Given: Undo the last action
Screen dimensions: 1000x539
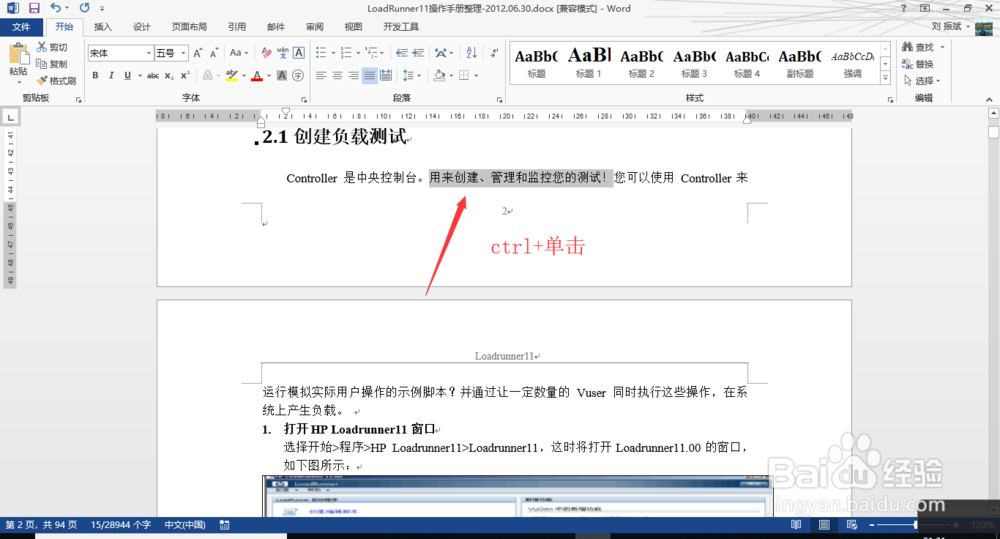Looking at the screenshot, I should pos(55,8).
